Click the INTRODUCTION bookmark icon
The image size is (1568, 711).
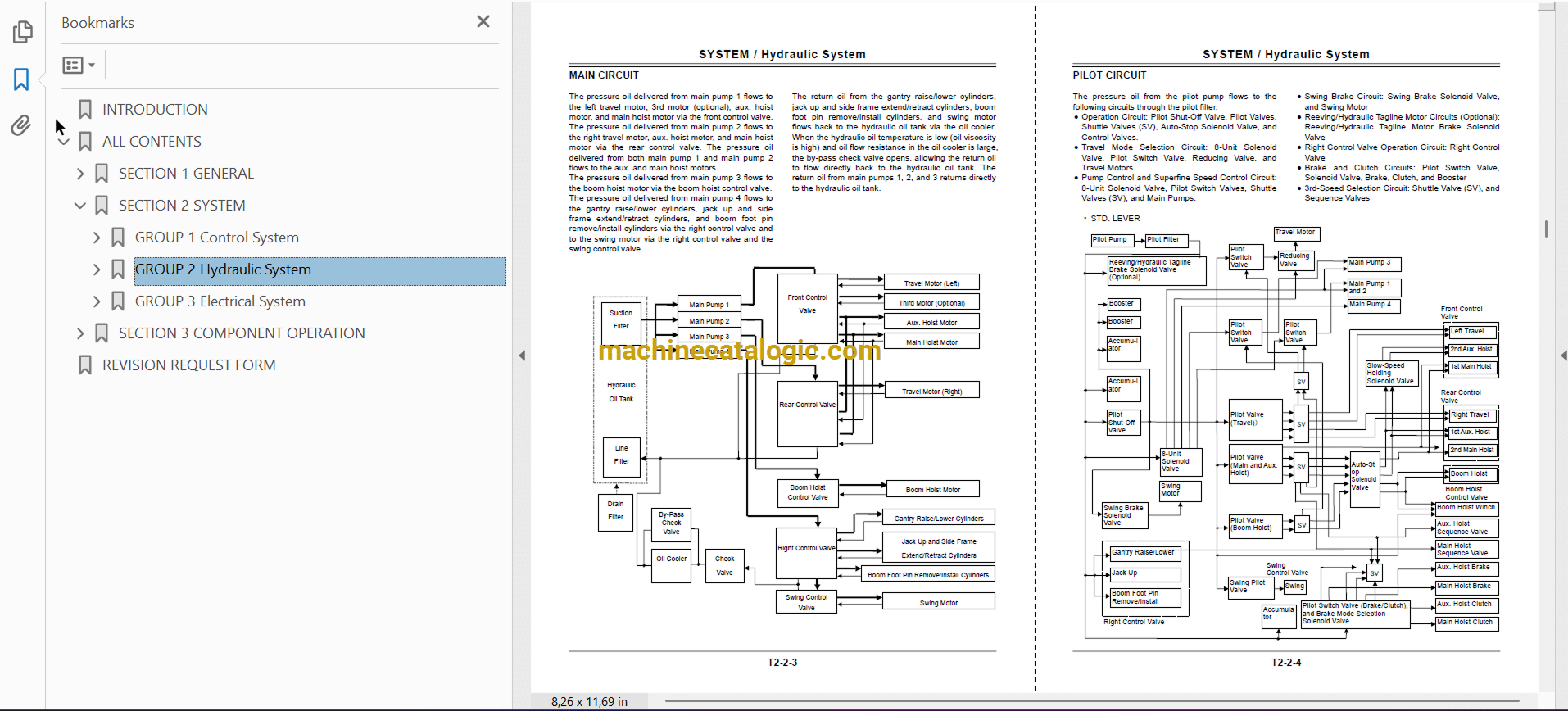pyautogui.click(x=85, y=110)
